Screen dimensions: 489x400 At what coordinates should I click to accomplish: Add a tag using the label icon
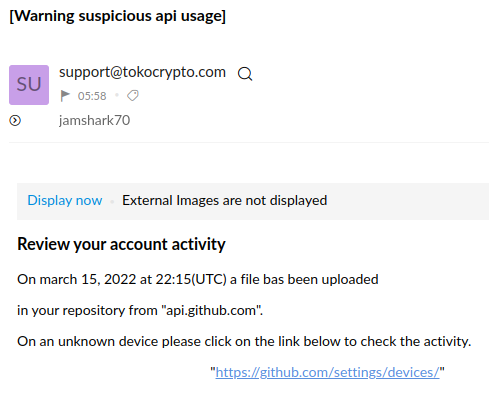(x=133, y=96)
